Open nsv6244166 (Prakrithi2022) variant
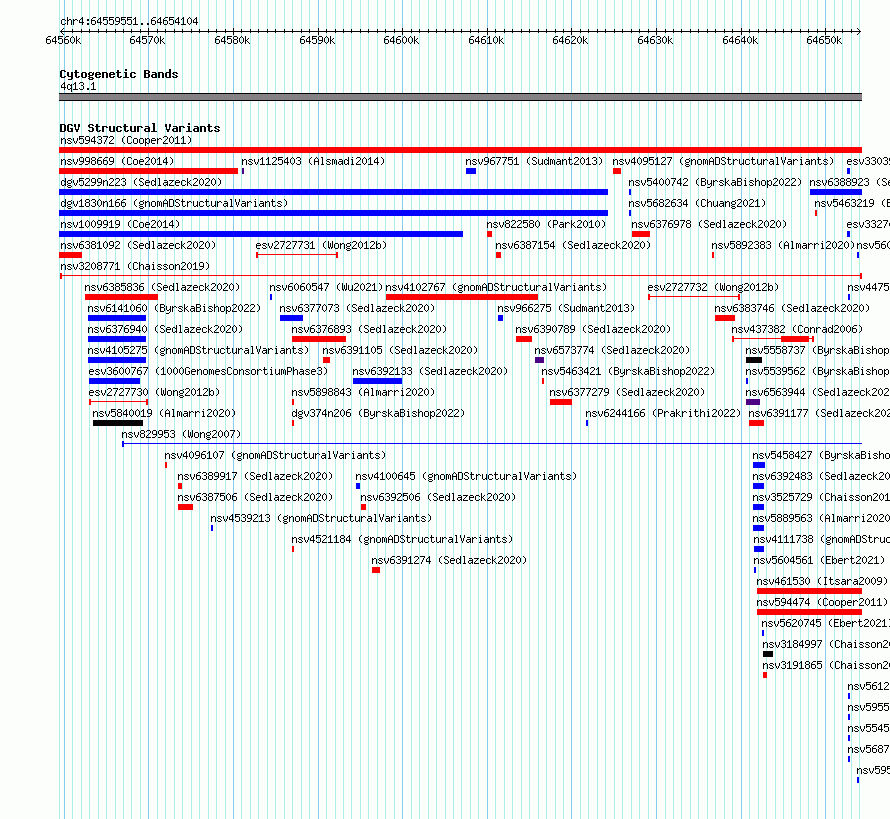890x819 pixels. (663, 413)
